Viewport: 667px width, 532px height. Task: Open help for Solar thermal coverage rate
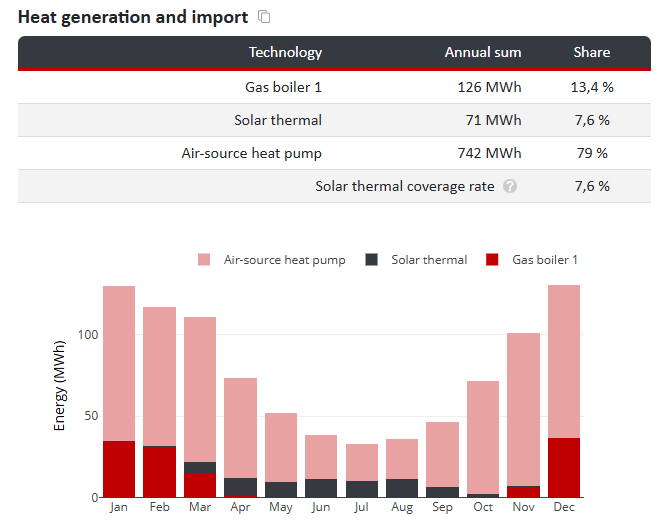pos(510,186)
